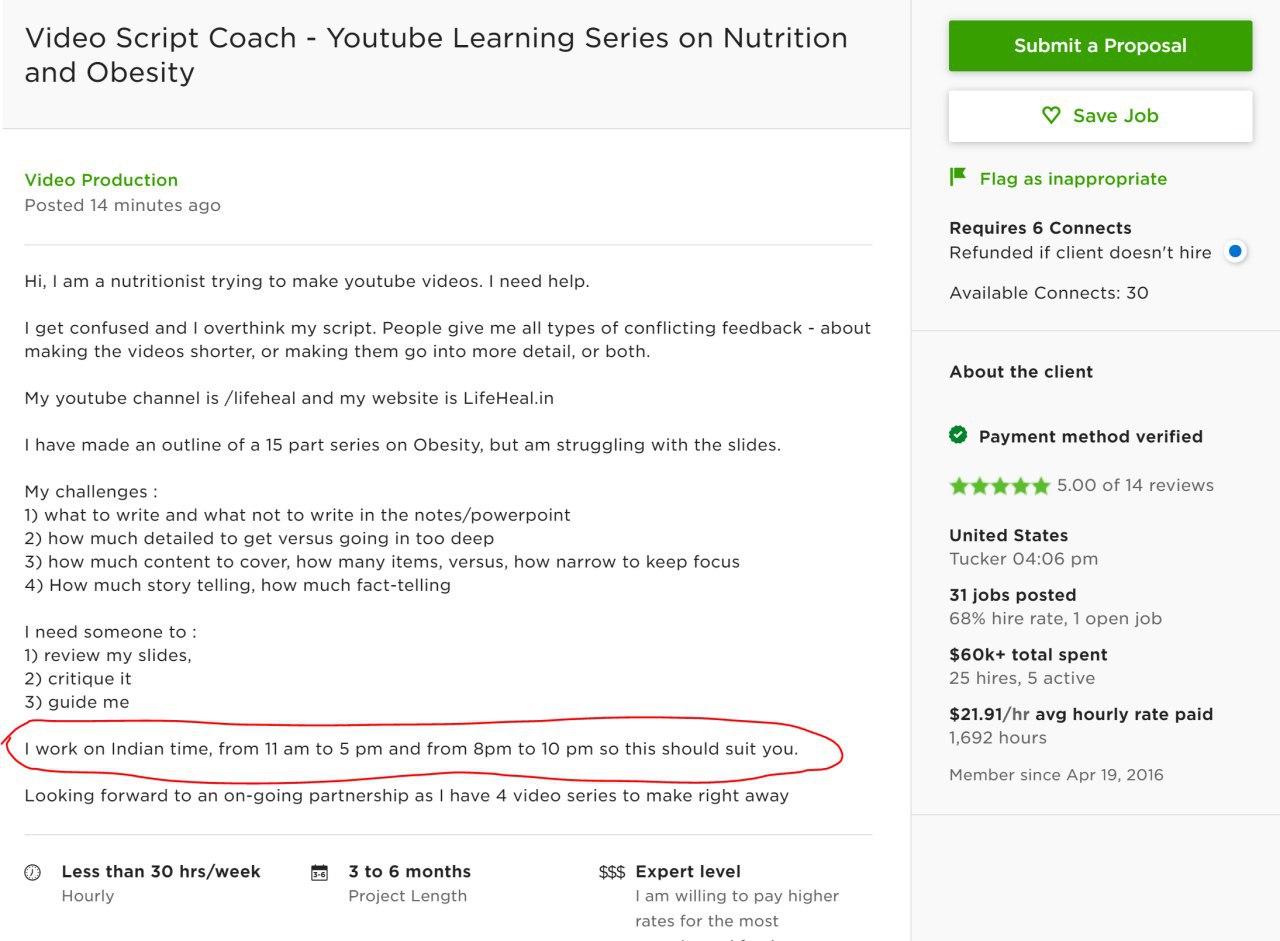This screenshot has width=1280, height=941.
Task: Click the Requires 6 Connects text
Action: pos(1040,228)
